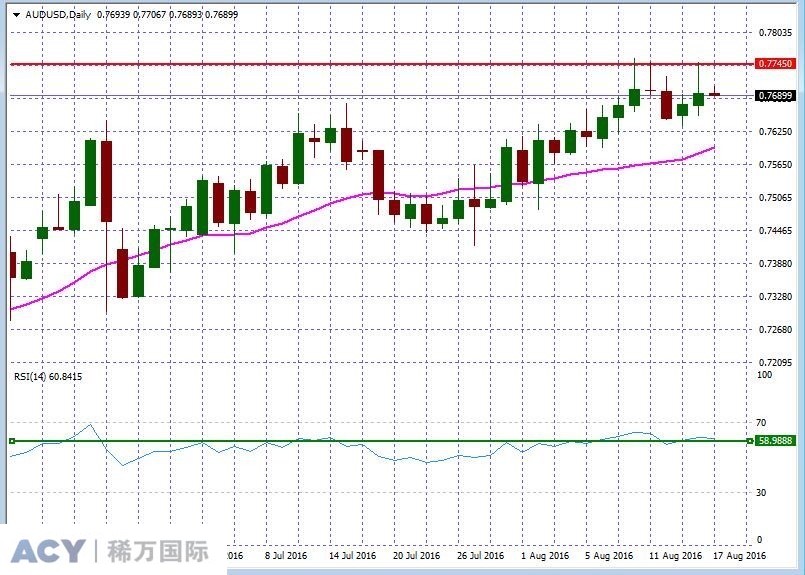Click the RSI scale value 30
Screen dimensions: 805x575
point(761,492)
